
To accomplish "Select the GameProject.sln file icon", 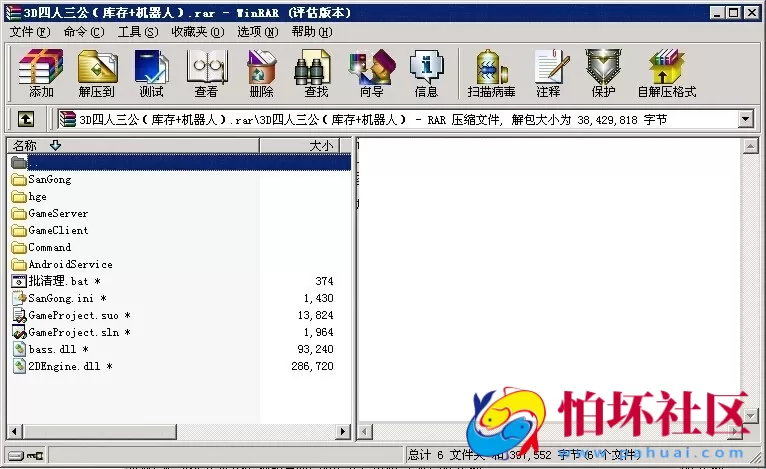I will point(19,332).
